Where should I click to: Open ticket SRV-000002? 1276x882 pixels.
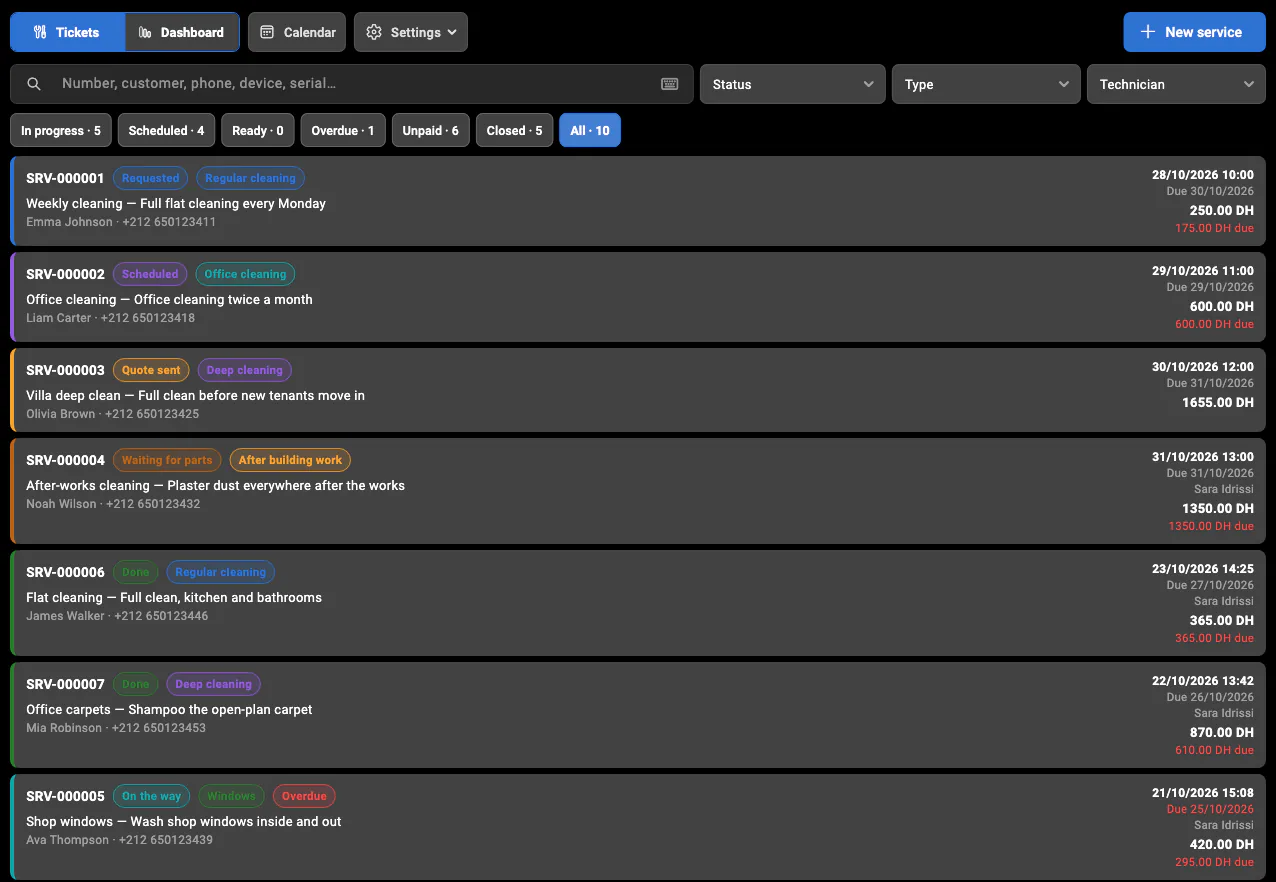[638, 297]
